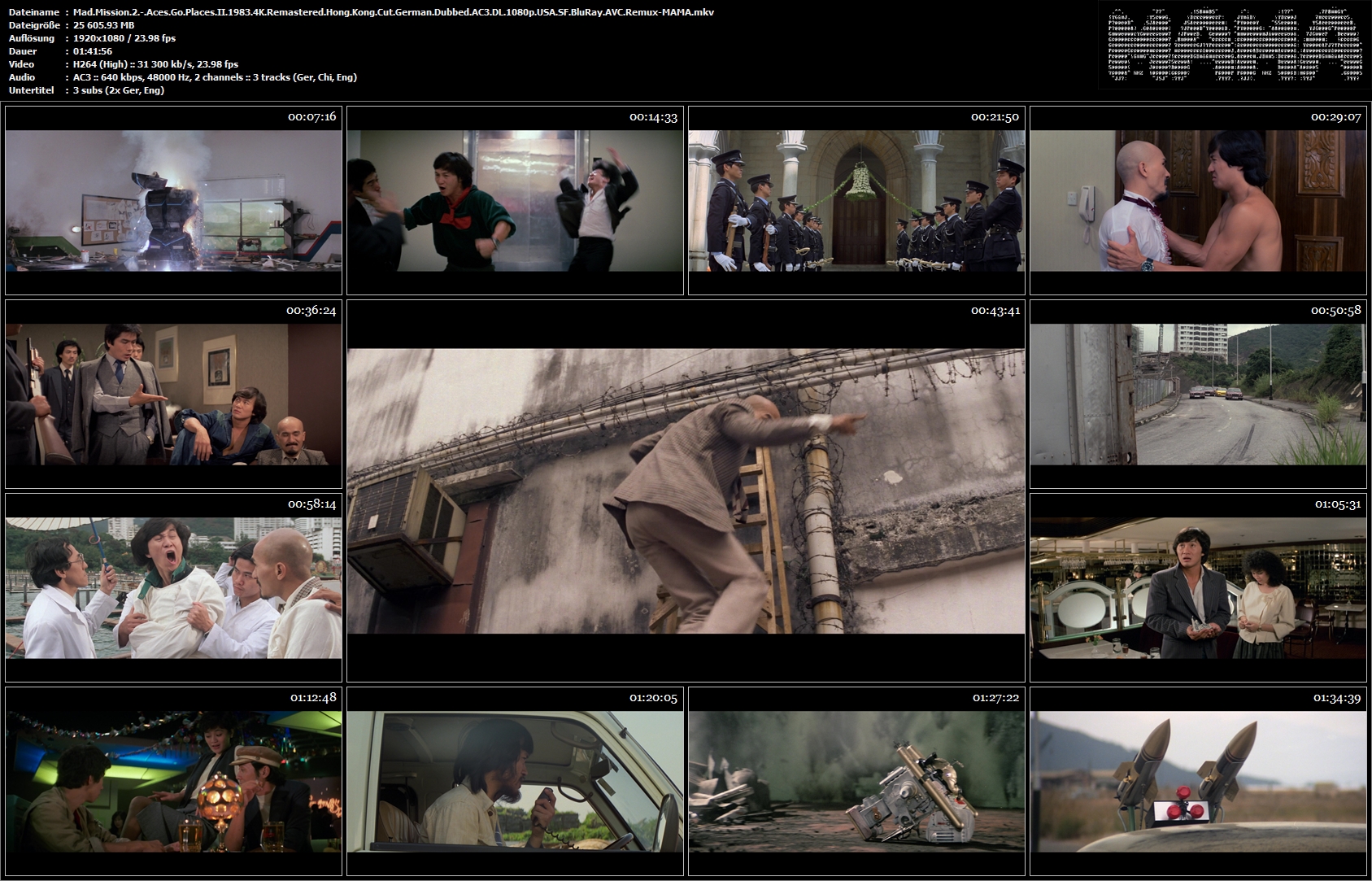Select the thumbnail at 00:14:33

pos(515,200)
